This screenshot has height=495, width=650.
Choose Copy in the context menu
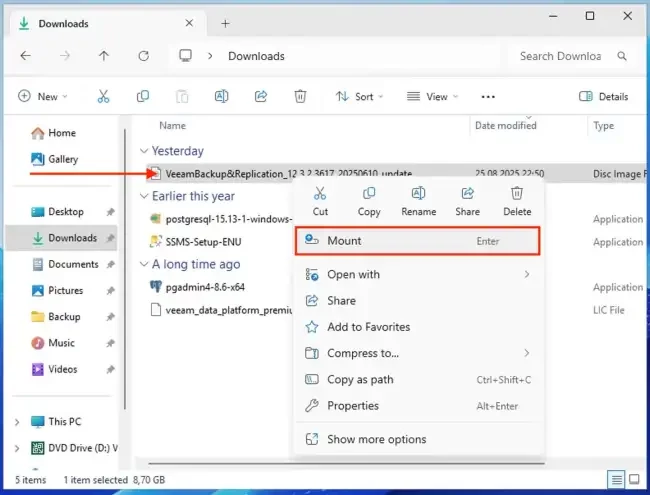coord(369,201)
